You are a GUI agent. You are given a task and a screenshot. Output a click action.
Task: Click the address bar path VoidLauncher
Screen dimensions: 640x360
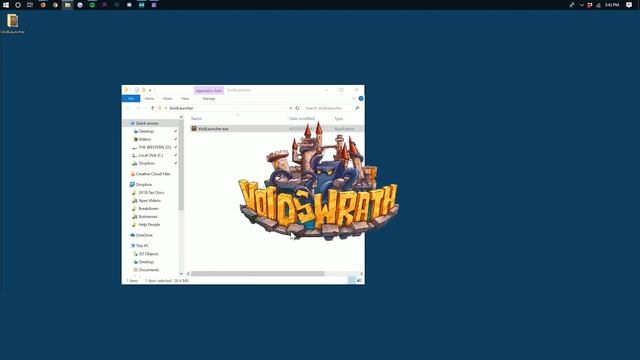tap(181, 108)
